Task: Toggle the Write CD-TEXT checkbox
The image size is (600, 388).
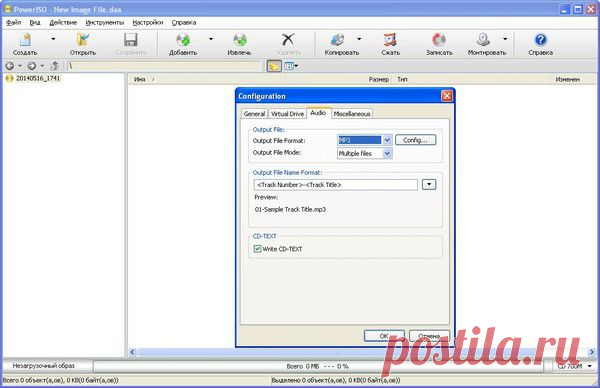Action: [257, 249]
